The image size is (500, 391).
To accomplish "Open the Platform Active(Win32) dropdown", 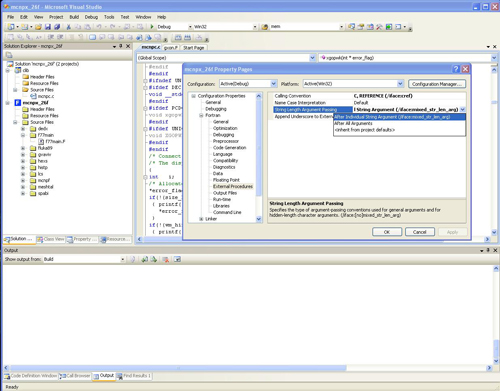I will pyautogui.click(x=400, y=84).
